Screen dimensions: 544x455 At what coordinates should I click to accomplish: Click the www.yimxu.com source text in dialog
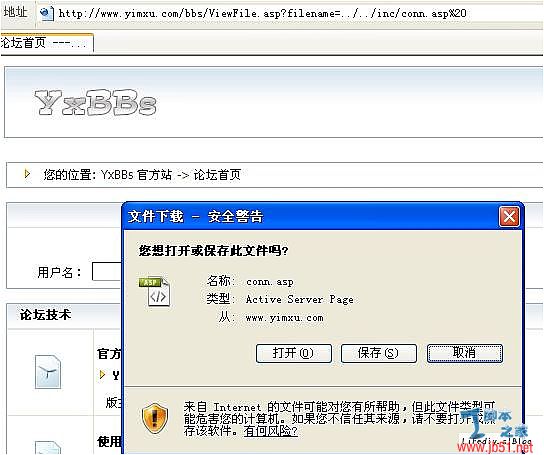[284, 318]
